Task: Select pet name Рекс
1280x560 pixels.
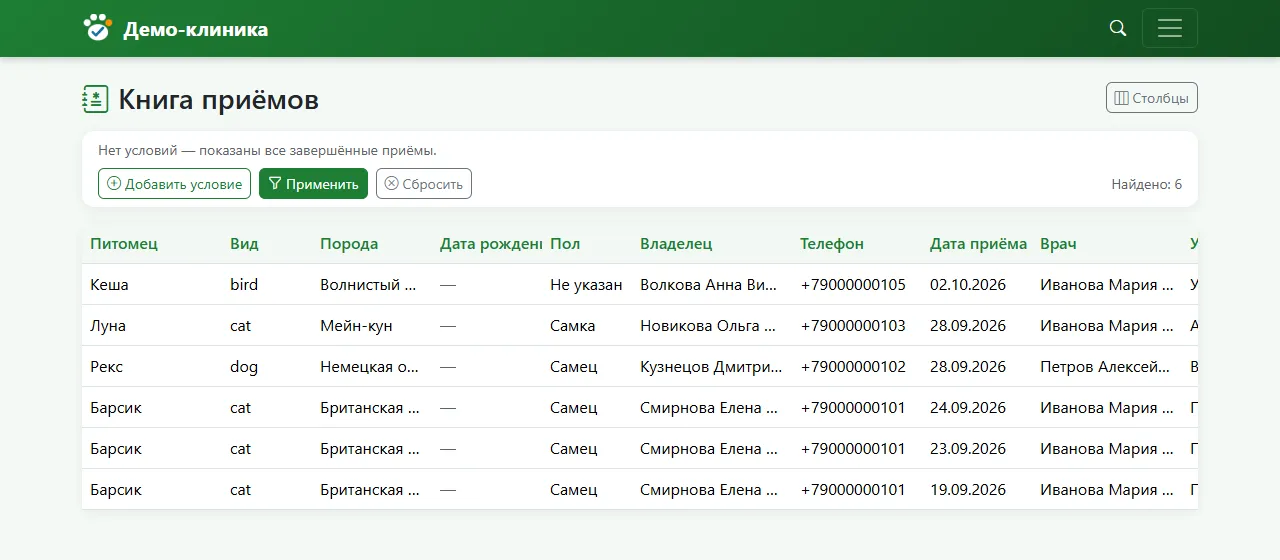Action: tap(106, 367)
